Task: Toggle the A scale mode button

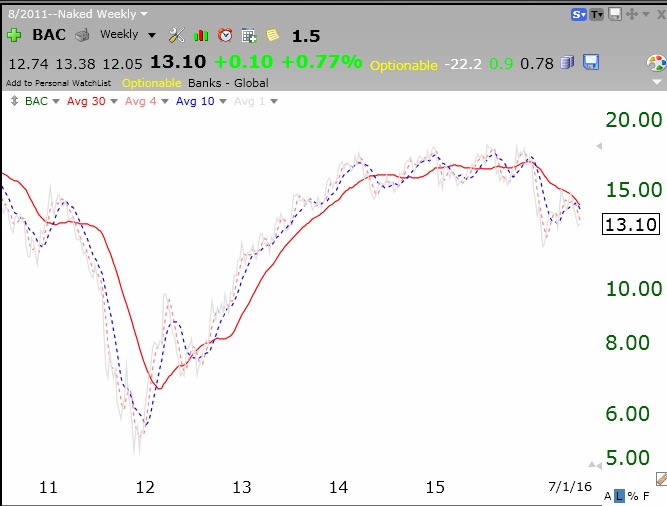Action: coord(607,496)
